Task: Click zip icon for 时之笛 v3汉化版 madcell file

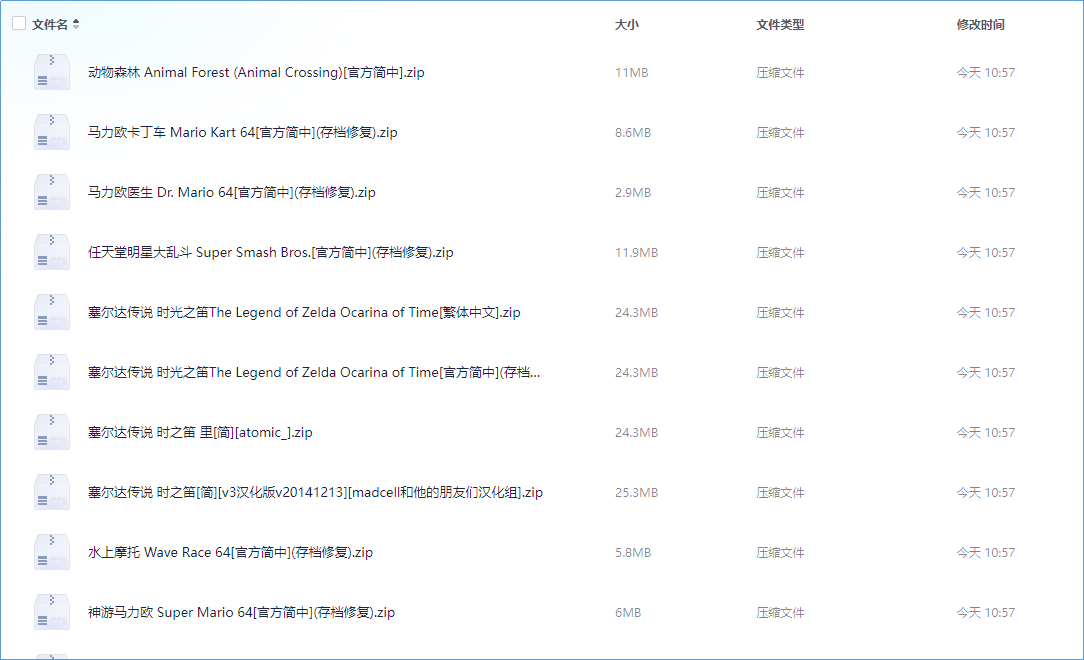Action: coord(52,493)
